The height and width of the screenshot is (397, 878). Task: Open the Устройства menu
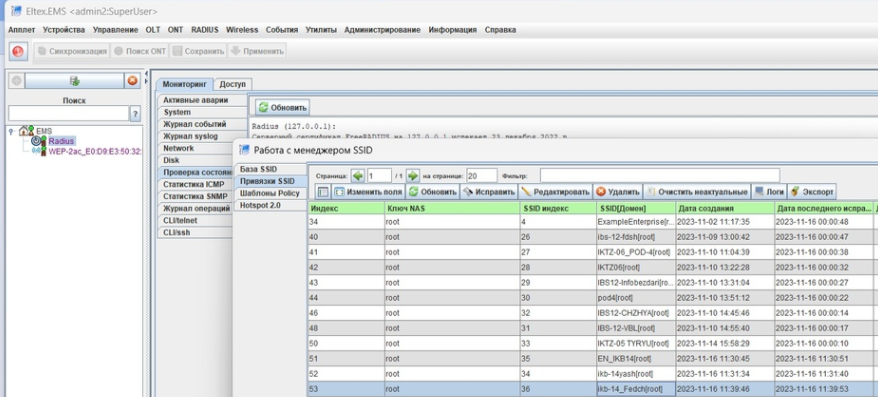point(64,30)
